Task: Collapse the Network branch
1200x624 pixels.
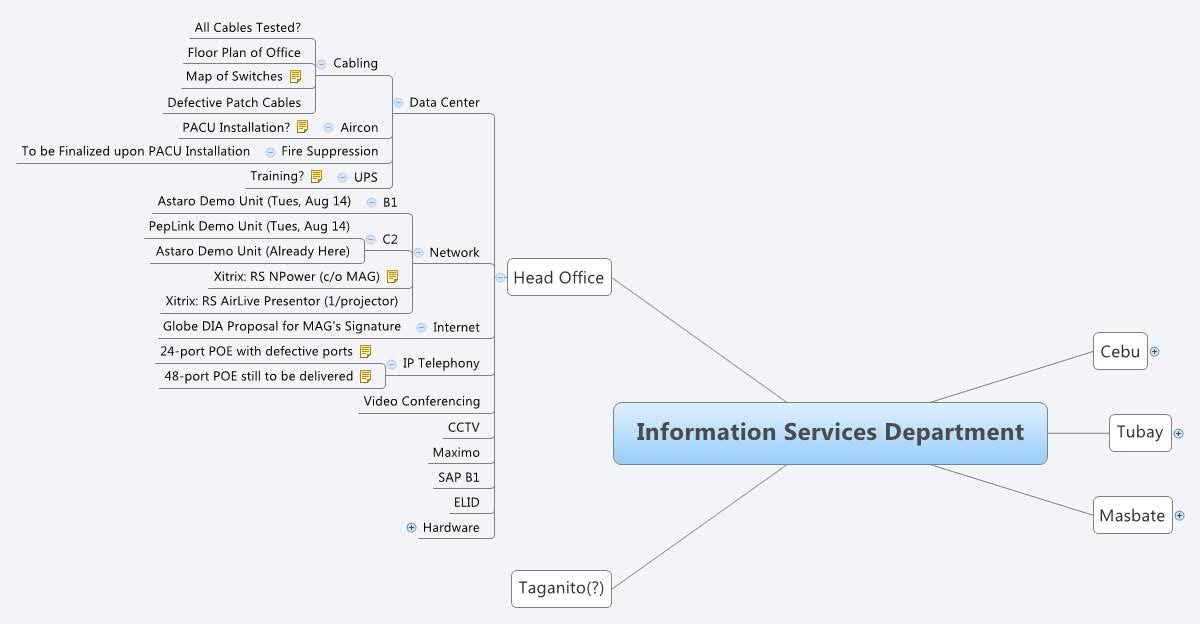Action: [x=417, y=252]
